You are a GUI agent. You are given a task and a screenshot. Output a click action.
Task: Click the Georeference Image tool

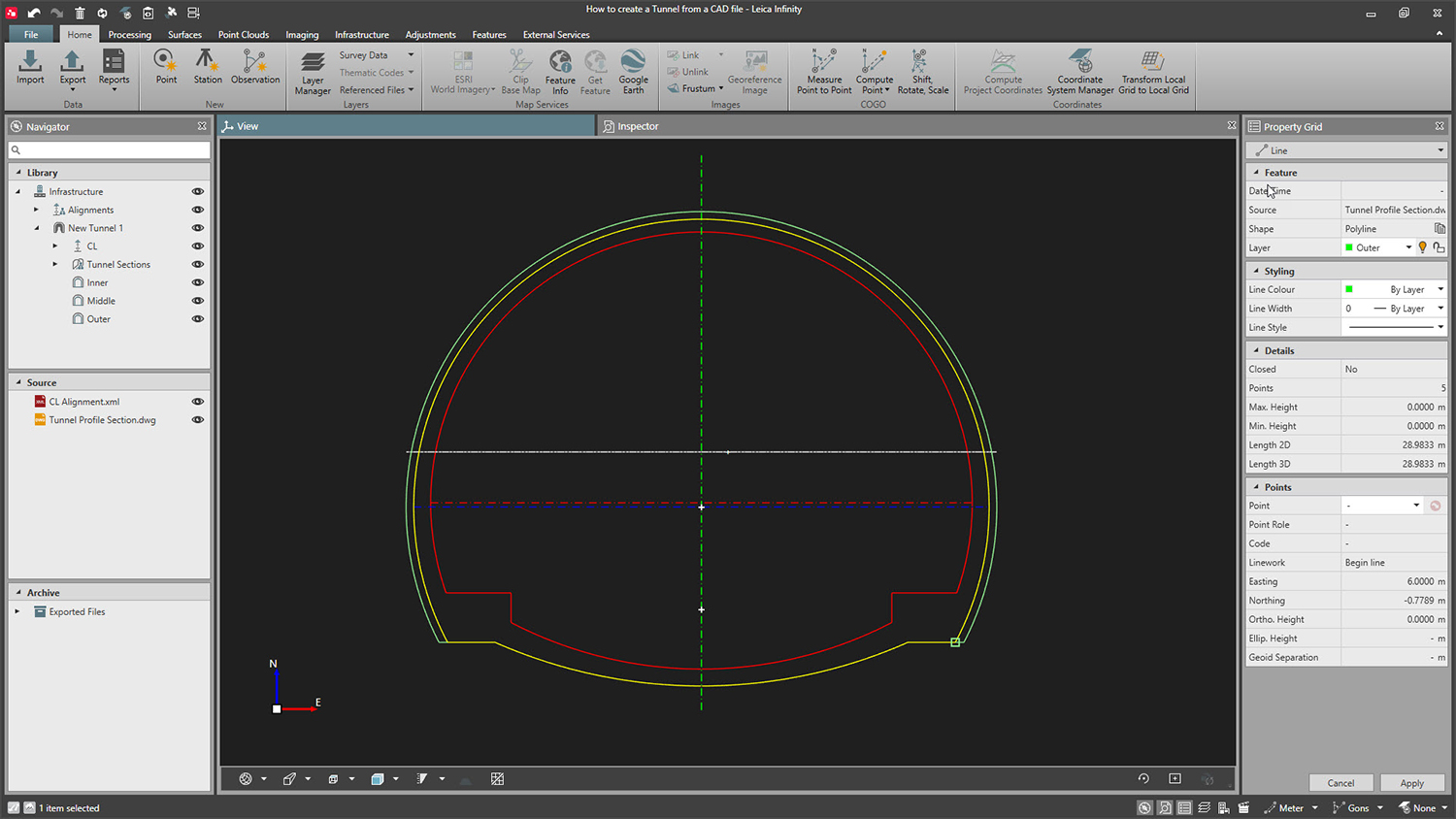tap(755, 73)
